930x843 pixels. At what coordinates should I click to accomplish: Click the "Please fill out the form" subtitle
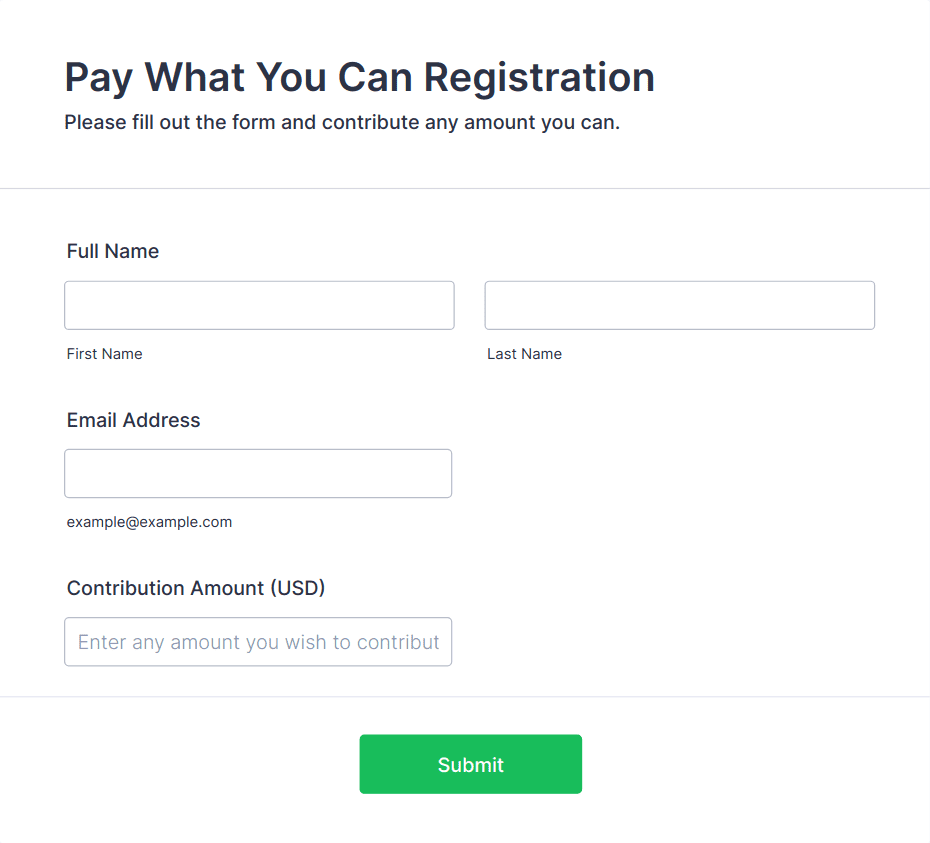pyautogui.click(x=342, y=123)
